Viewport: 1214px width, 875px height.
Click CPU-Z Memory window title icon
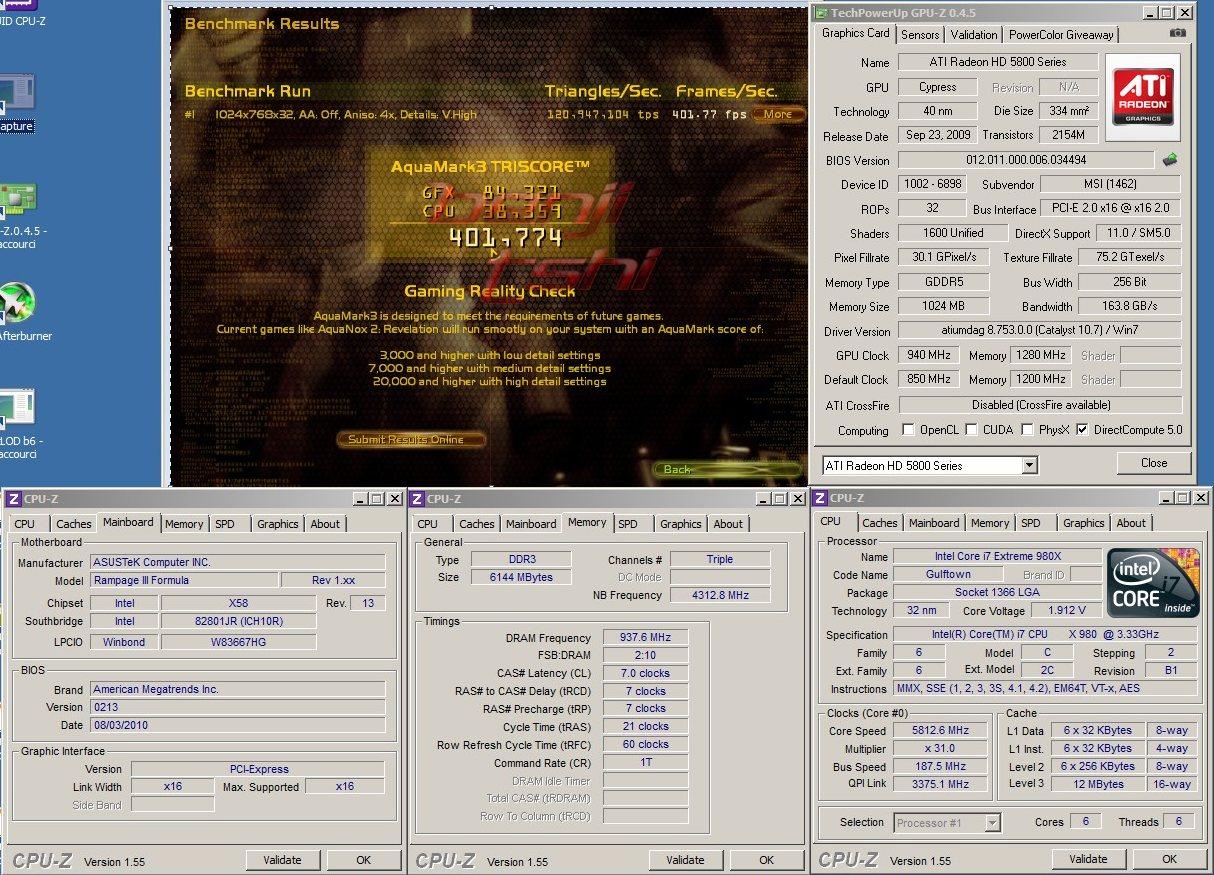click(x=417, y=498)
